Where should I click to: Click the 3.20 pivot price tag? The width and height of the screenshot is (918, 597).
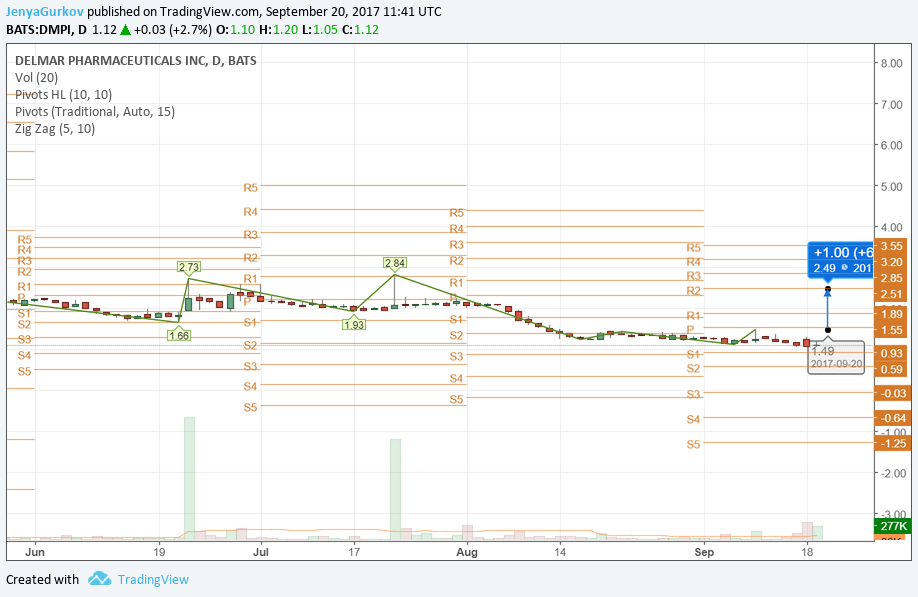pyautogui.click(x=890, y=262)
